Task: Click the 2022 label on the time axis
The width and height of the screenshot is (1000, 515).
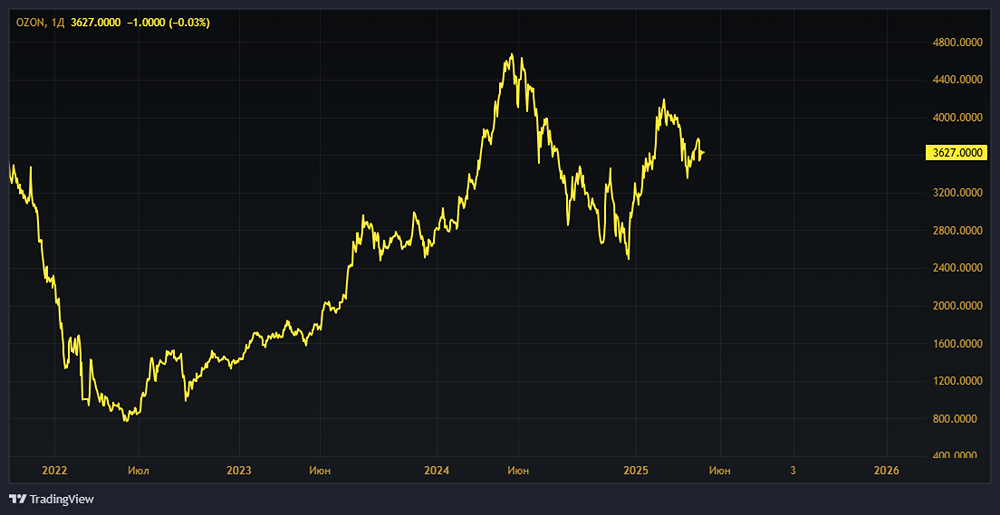Action: point(54,471)
